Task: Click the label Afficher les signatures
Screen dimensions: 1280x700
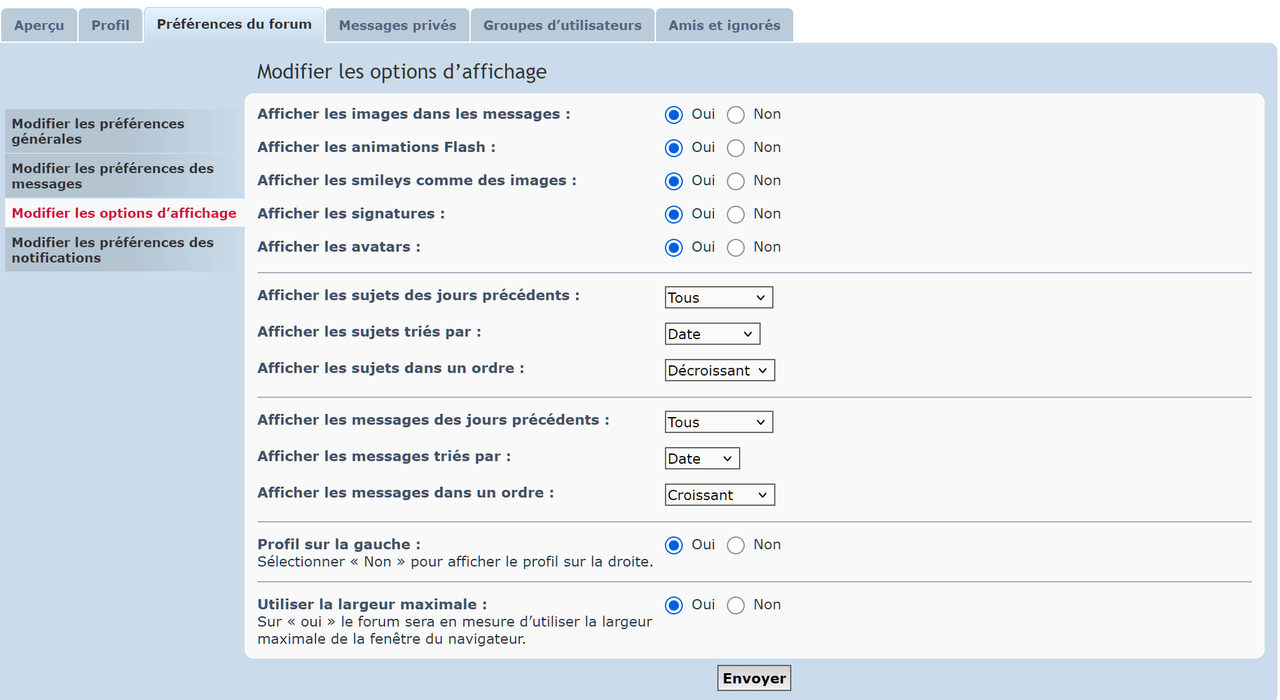Action: 351,213
